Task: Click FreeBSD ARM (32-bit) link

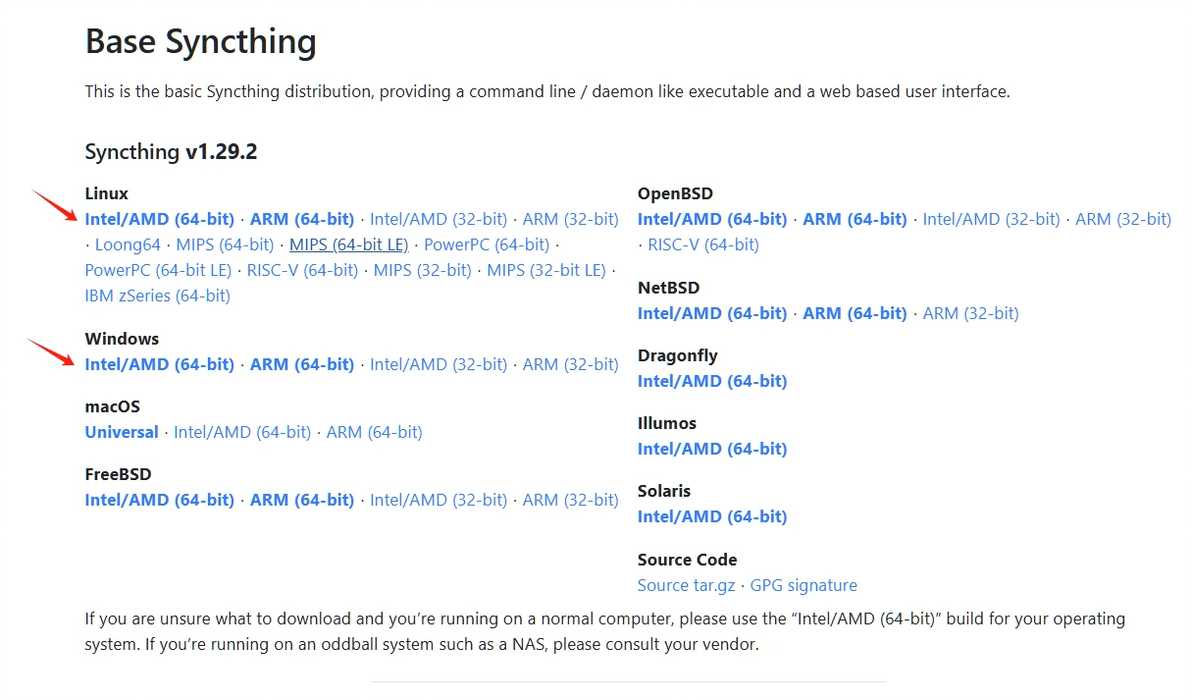Action: pyautogui.click(x=570, y=500)
